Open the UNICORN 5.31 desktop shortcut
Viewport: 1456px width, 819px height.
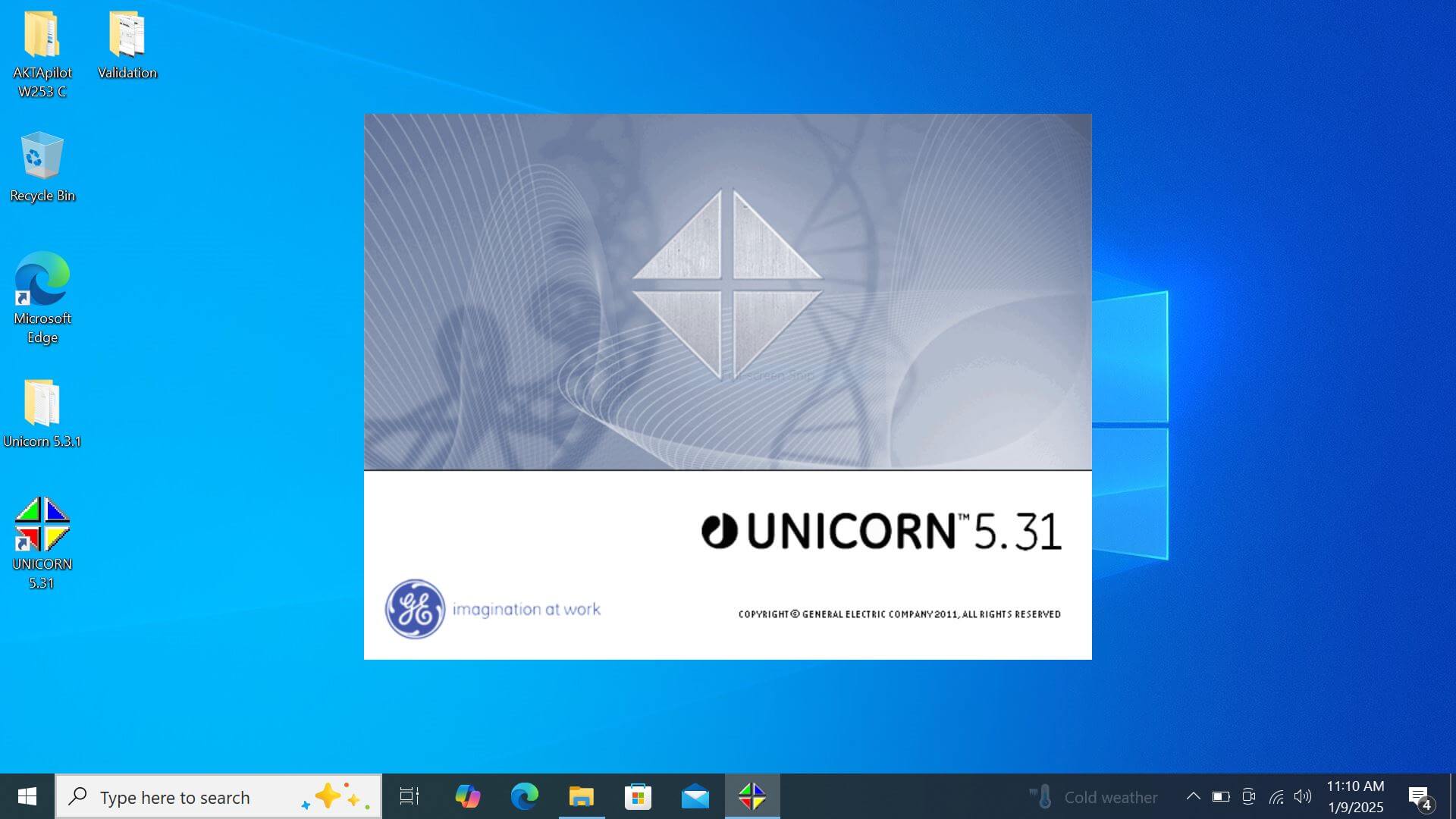[42, 525]
